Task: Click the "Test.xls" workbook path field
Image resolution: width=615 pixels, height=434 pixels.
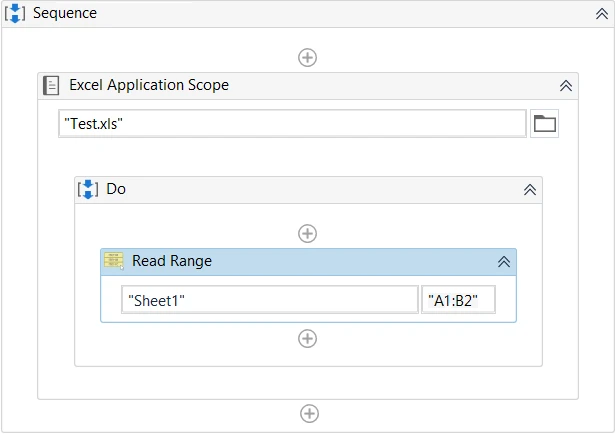Action: (291, 124)
